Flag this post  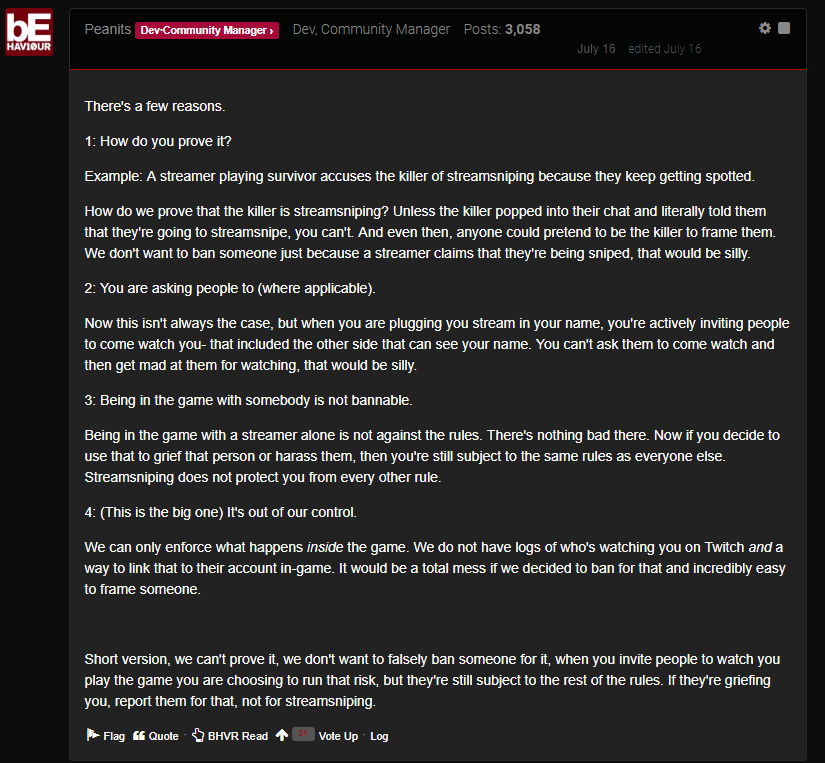pyautogui.click(x=106, y=736)
